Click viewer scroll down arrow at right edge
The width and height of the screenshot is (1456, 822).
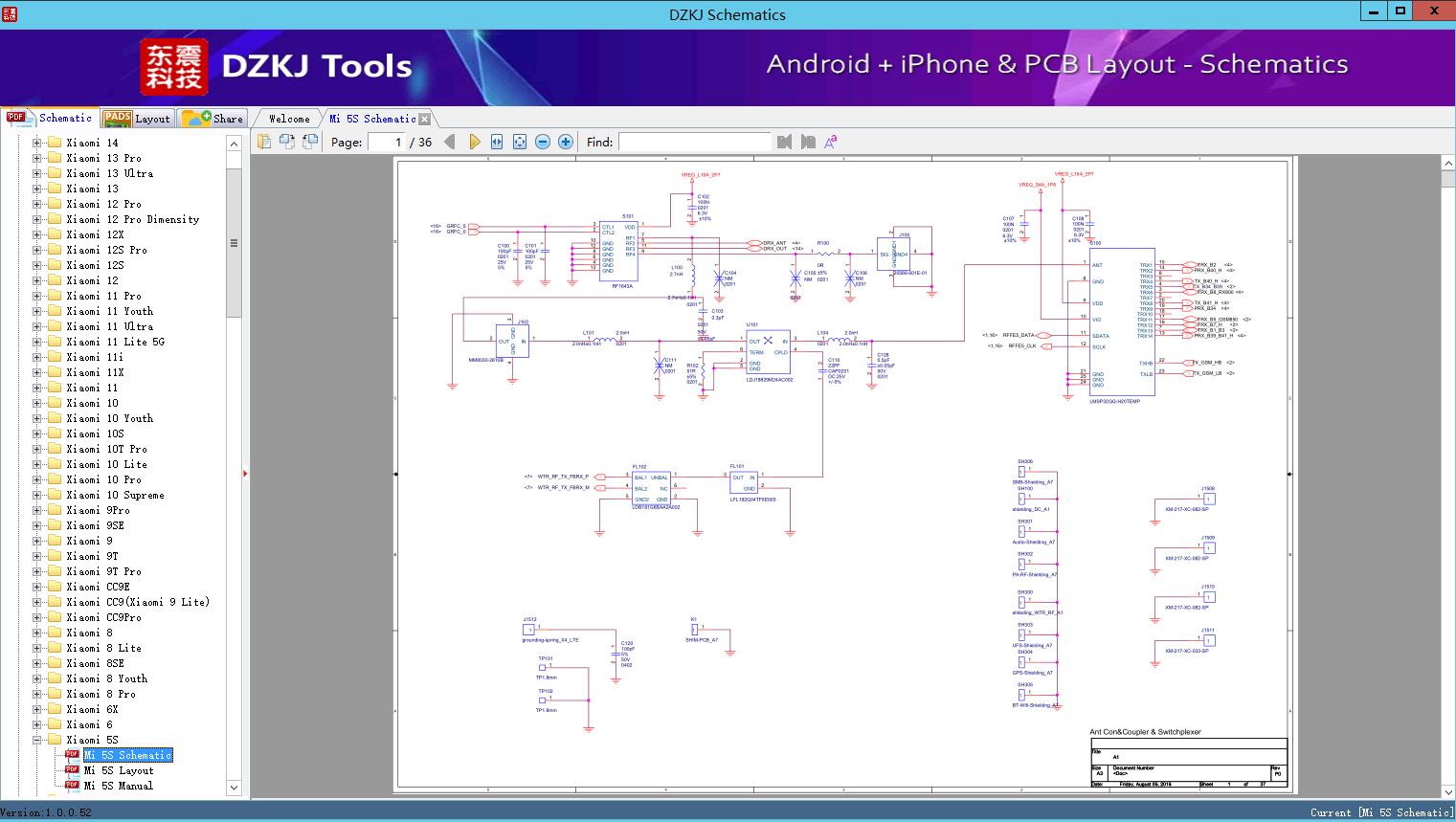pyautogui.click(x=1447, y=791)
